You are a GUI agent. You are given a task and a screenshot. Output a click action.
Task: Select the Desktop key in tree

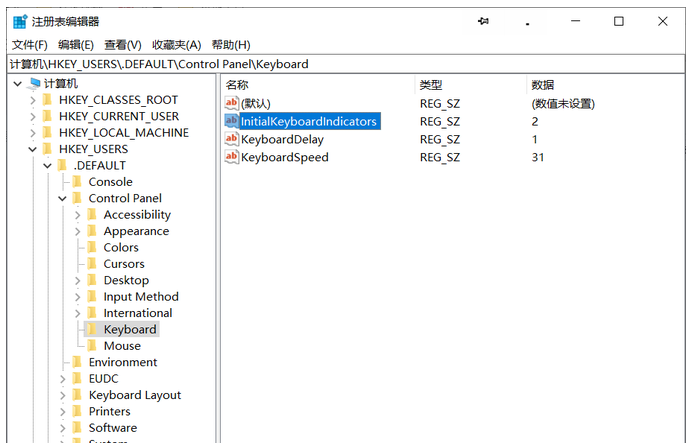[x=125, y=281]
